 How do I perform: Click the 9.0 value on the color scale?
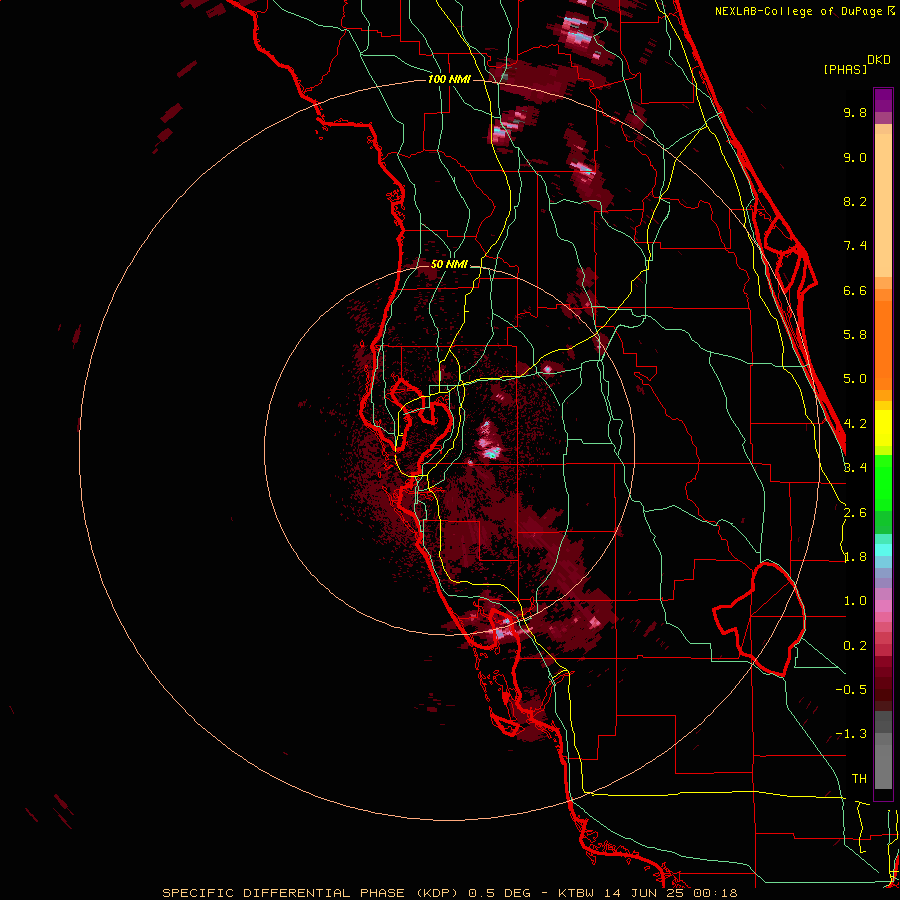855,157
